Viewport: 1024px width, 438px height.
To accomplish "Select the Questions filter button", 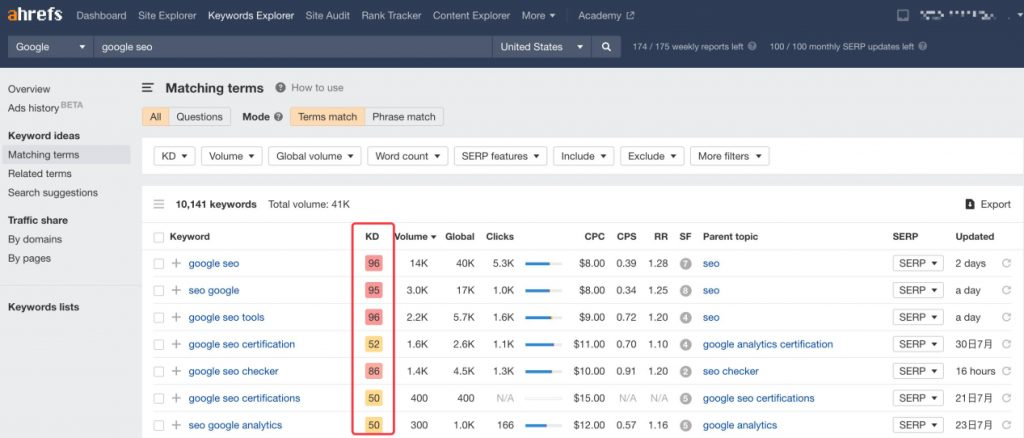I will pos(199,117).
